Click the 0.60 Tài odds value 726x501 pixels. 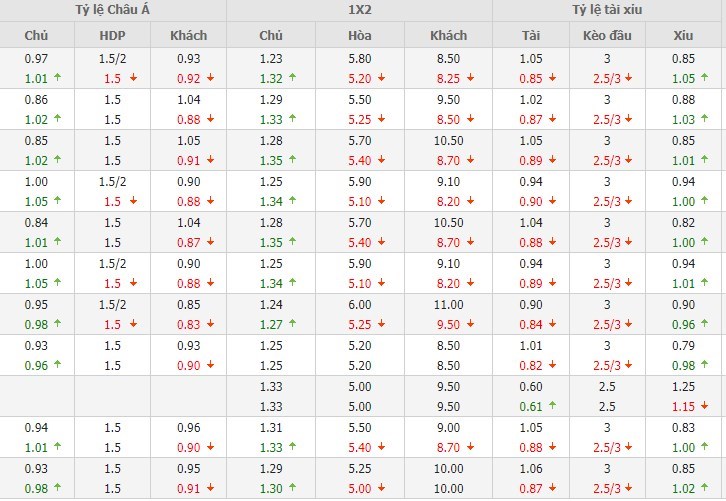531,386
